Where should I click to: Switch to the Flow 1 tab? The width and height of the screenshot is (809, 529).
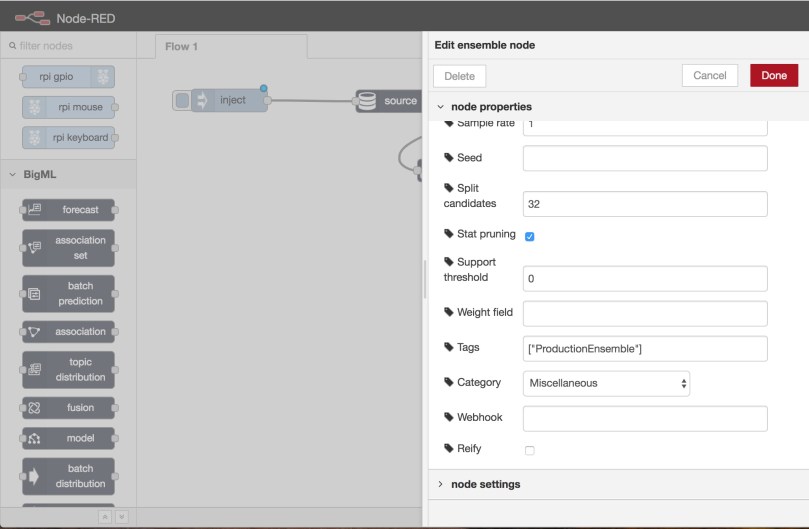click(231, 46)
